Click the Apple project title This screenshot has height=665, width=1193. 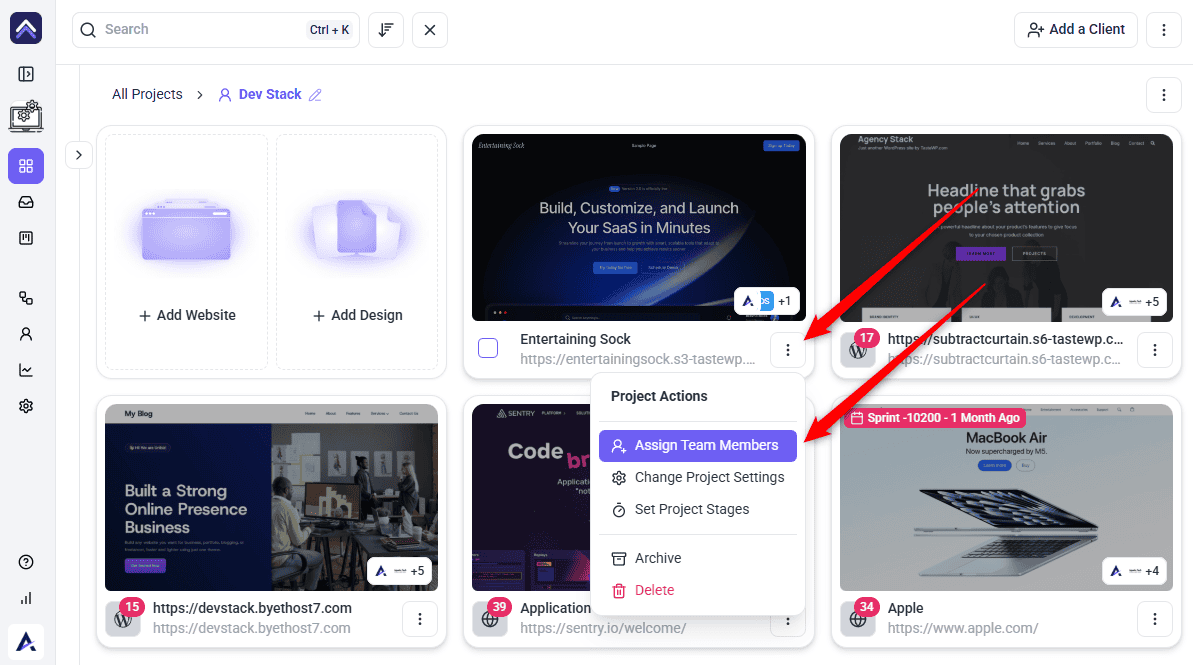tap(905, 608)
